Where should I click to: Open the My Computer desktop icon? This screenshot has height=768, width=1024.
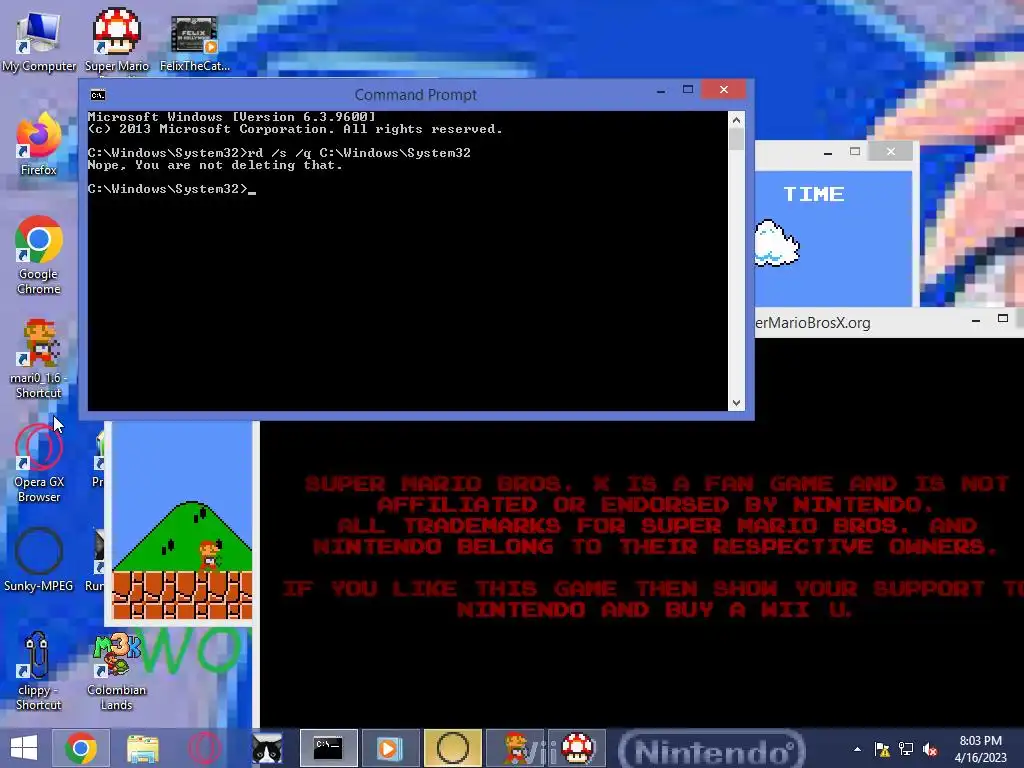[x=38, y=40]
